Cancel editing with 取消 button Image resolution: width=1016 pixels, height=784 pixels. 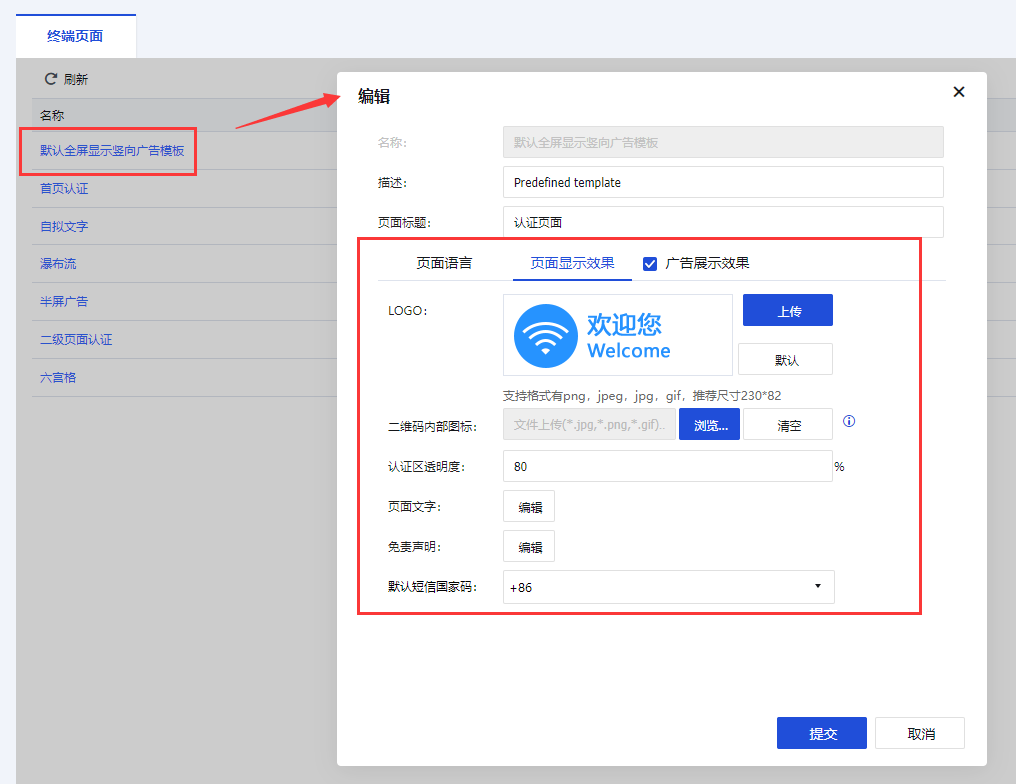coord(920,733)
